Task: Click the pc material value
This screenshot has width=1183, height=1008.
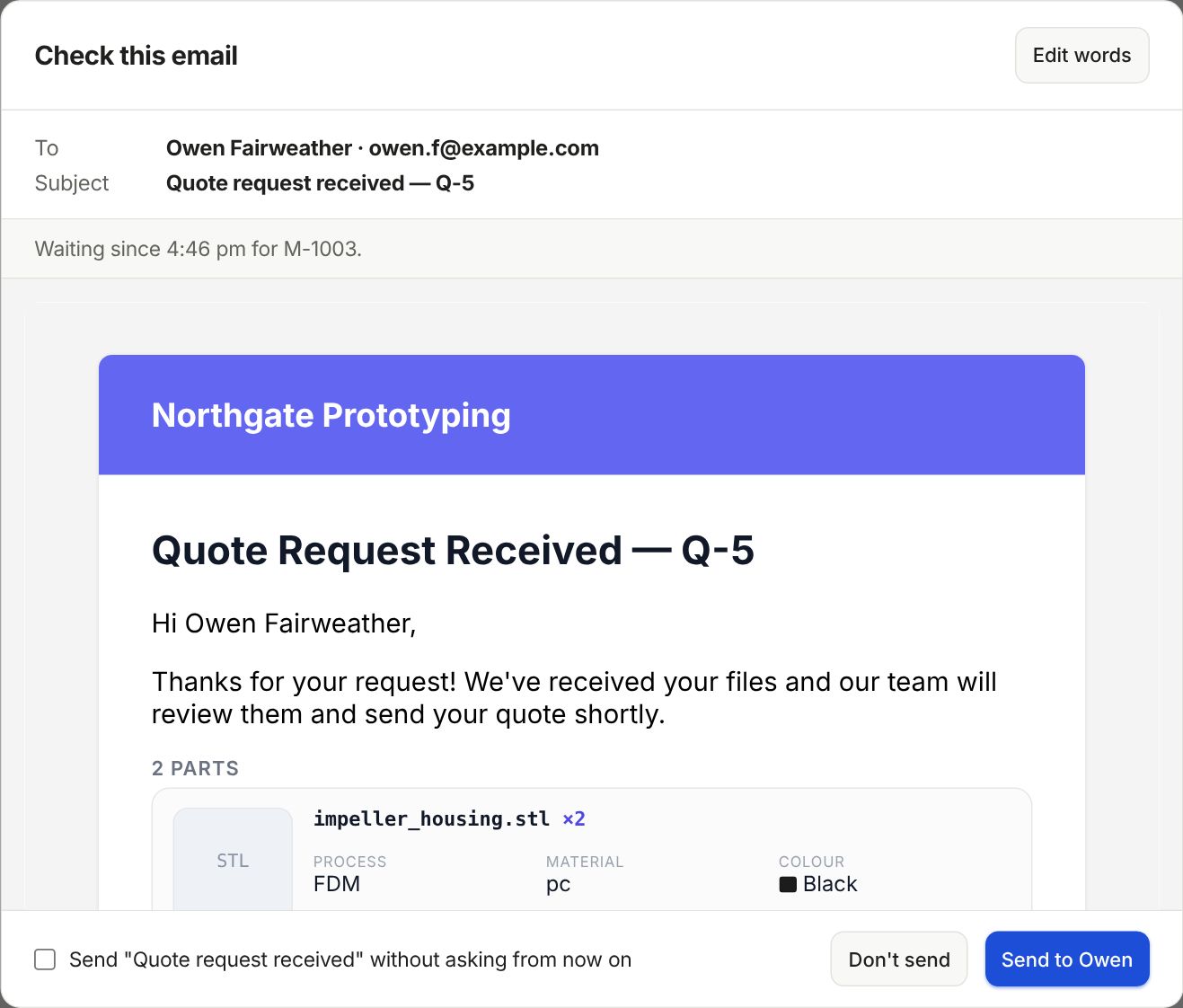Action: (x=558, y=884)
